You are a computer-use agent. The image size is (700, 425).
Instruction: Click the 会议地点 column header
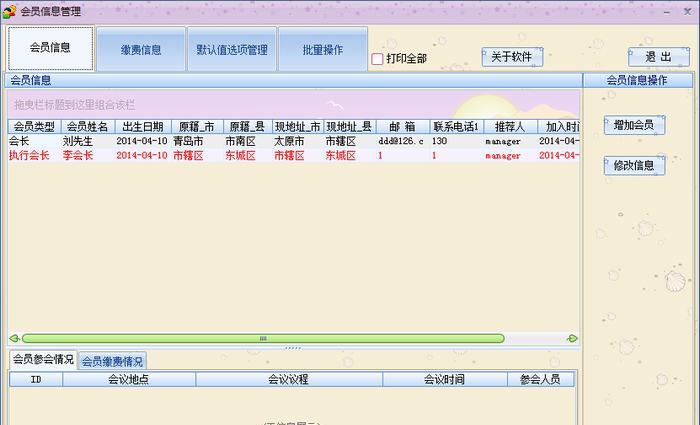click(x=129, y=379)
